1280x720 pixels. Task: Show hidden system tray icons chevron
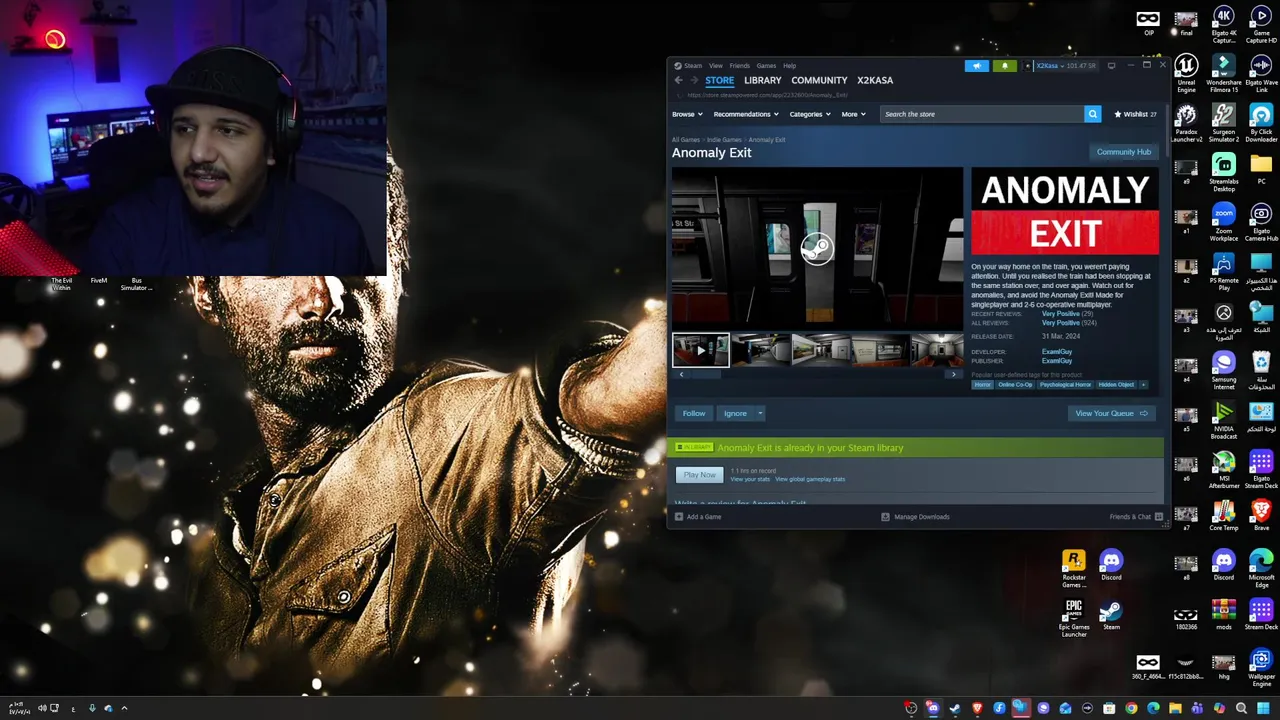(124, 708)
